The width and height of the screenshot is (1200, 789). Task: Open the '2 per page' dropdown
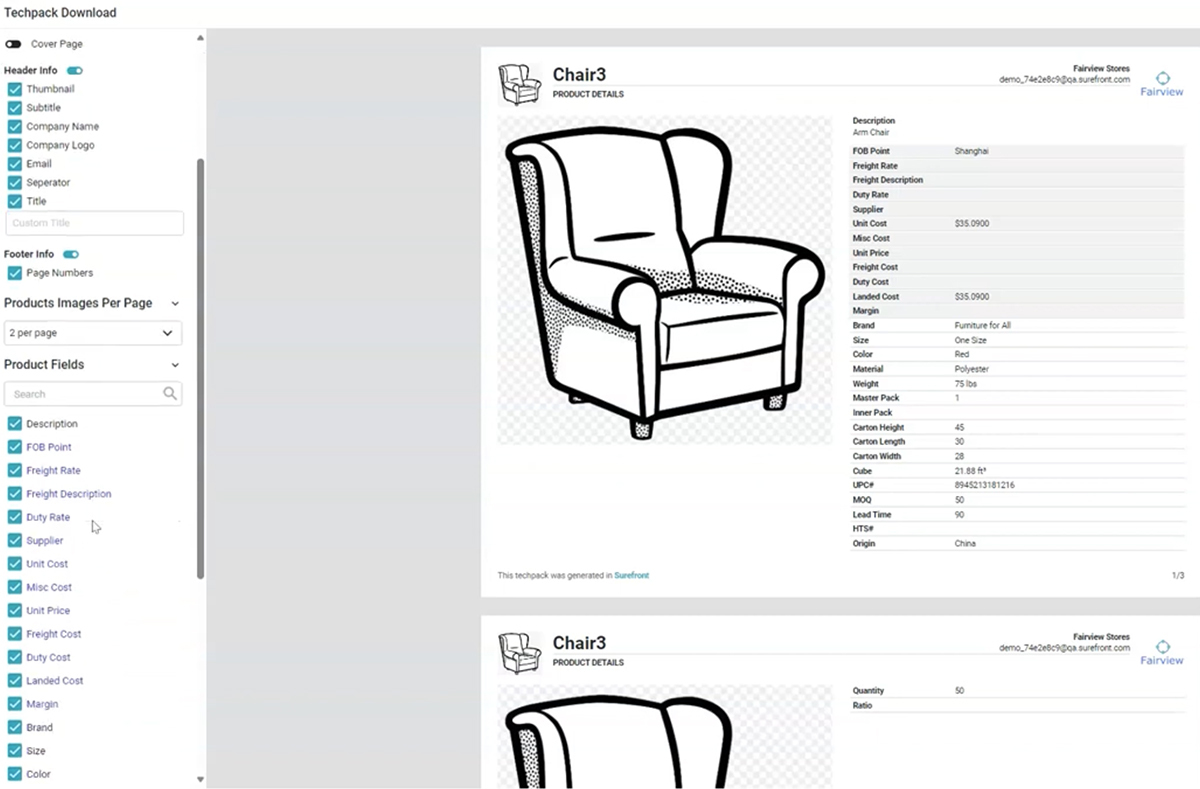click(93, 332)
